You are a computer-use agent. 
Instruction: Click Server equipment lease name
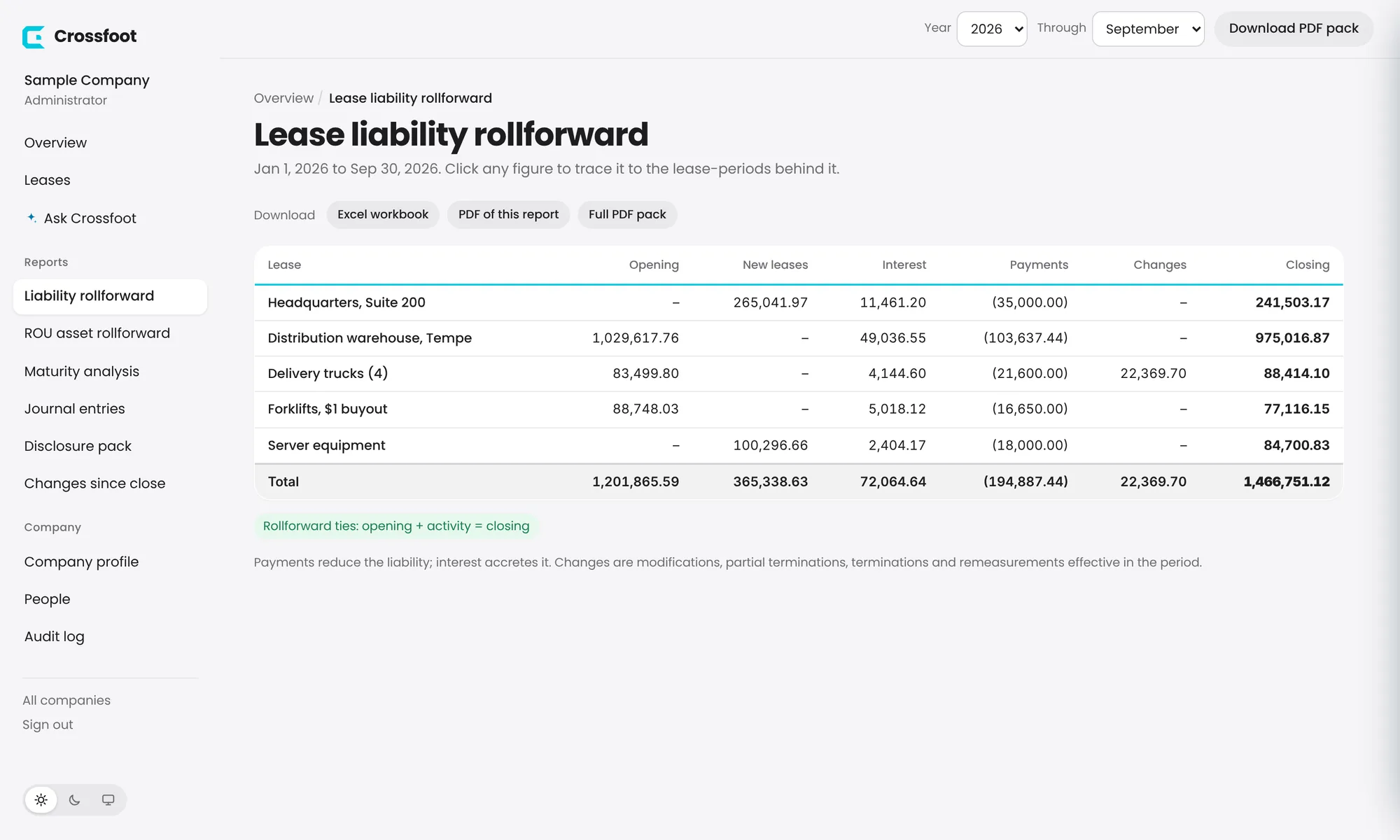326,445
